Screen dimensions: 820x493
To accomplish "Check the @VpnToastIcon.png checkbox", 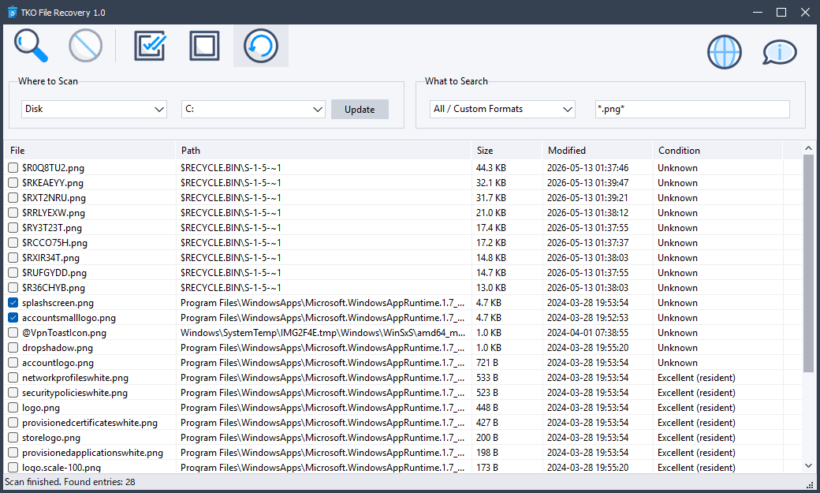I will (x=13, y=333).
